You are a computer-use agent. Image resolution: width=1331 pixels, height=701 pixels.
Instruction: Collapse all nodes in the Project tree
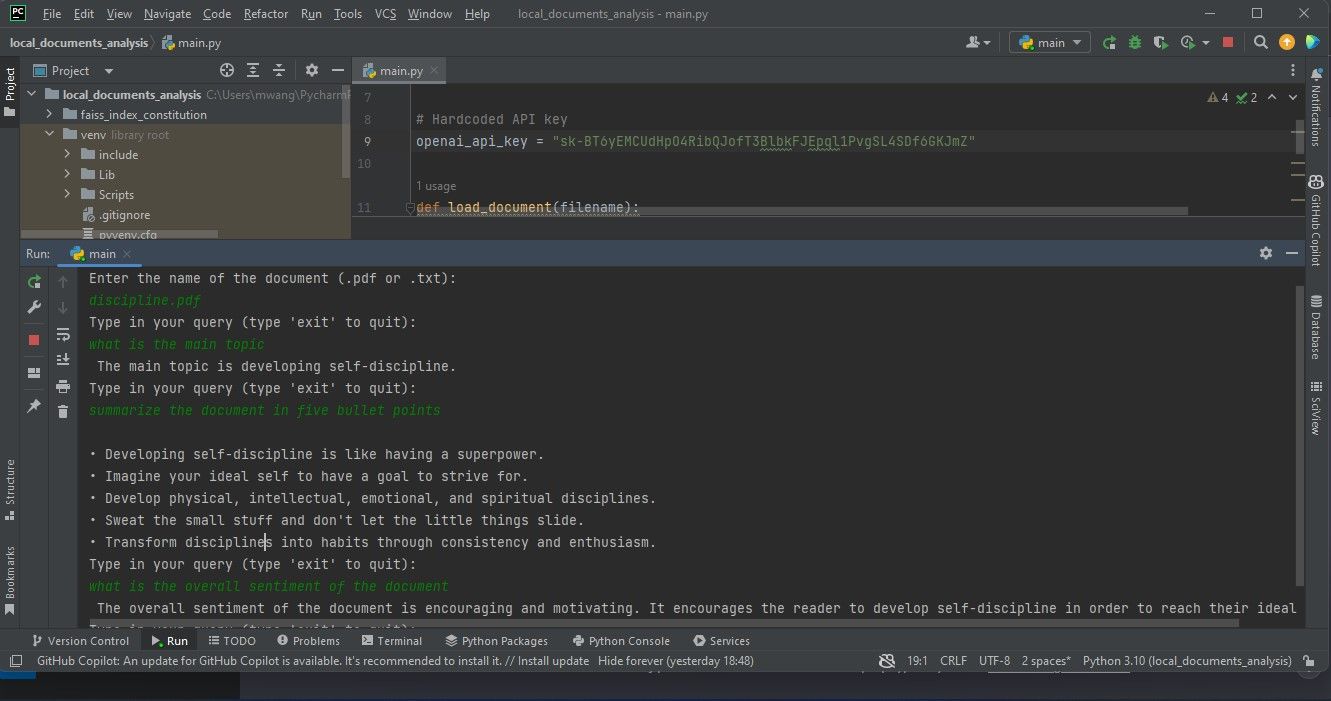279,70
